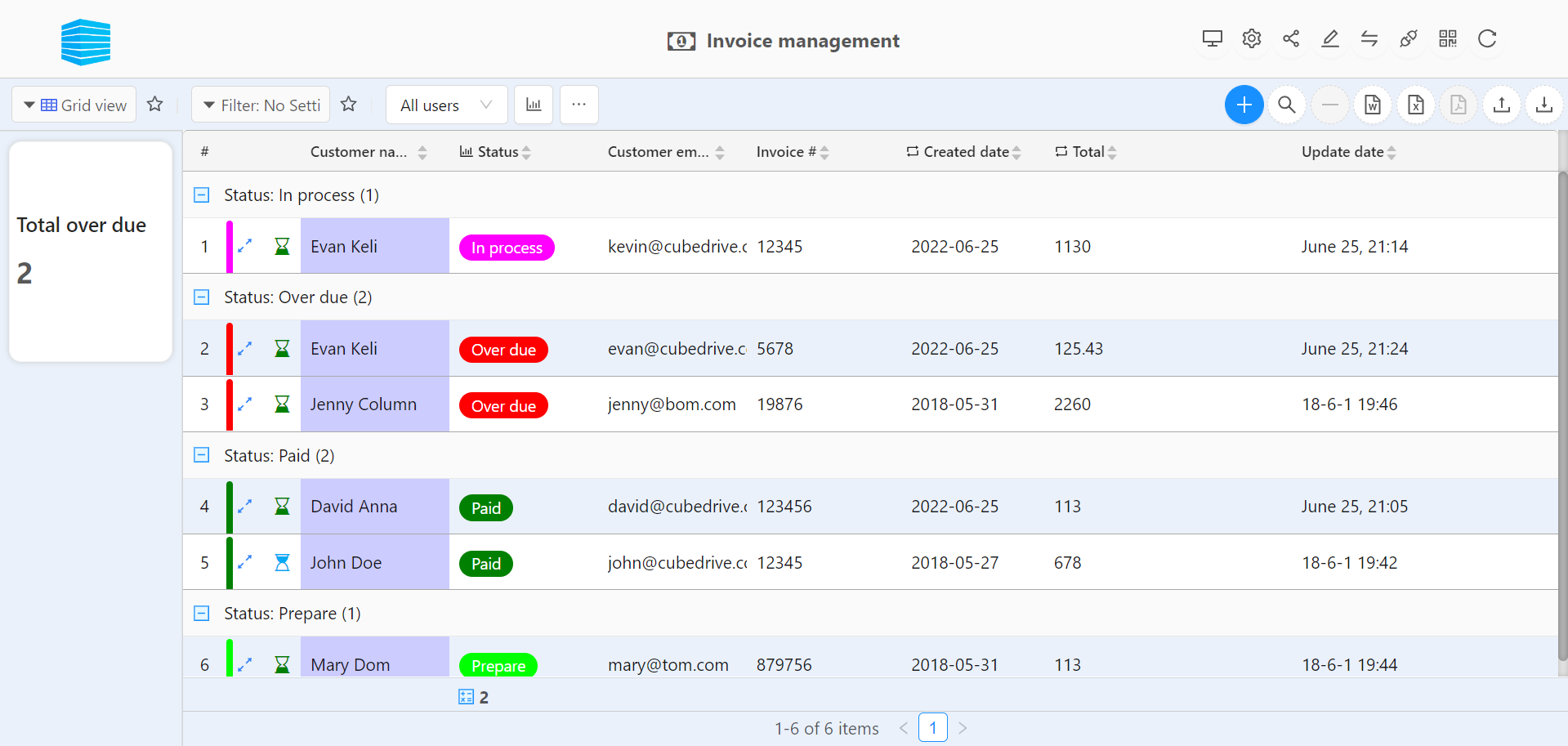Open the Grid view dropdown

(x=74, y=105)
